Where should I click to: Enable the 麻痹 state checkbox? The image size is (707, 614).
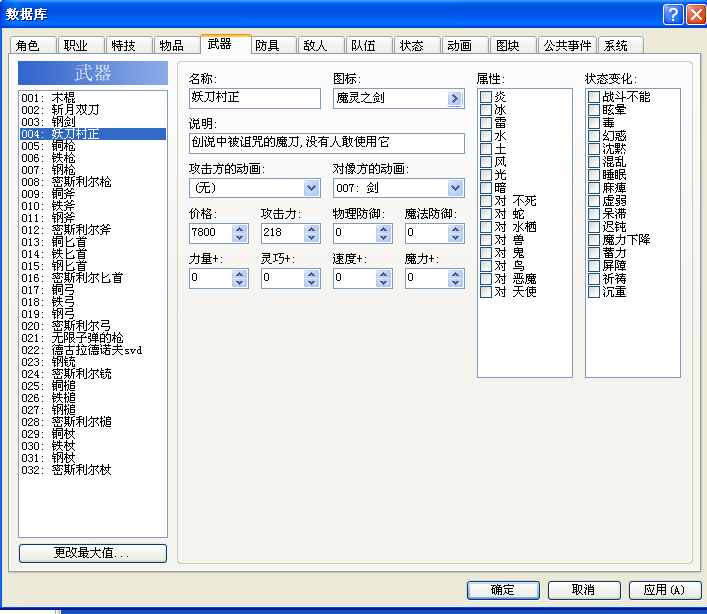click(594, 188)
